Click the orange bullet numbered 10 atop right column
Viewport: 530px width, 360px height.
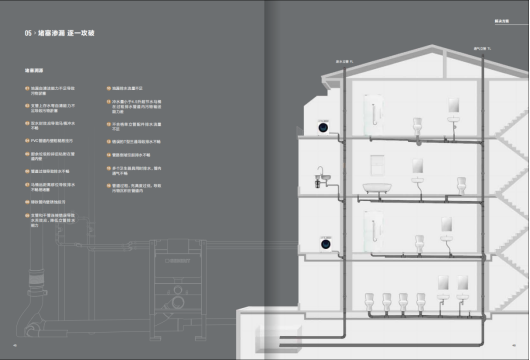tap(109, 88)
